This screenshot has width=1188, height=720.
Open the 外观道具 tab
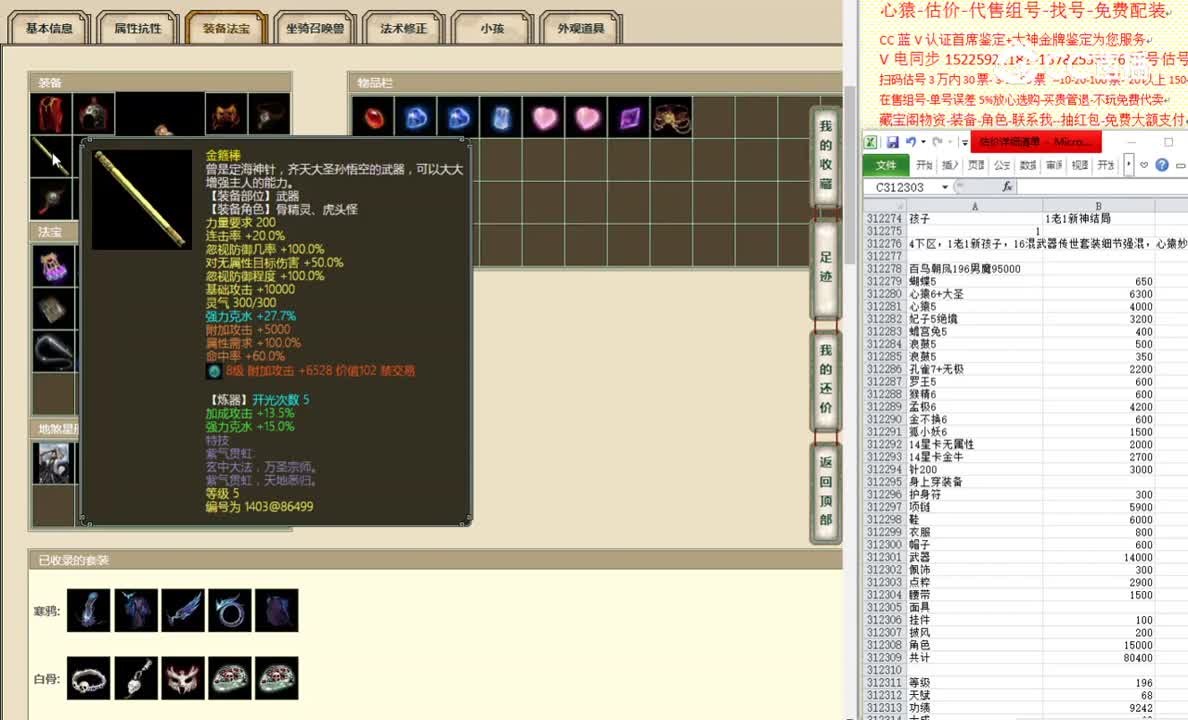click(580, 28)
